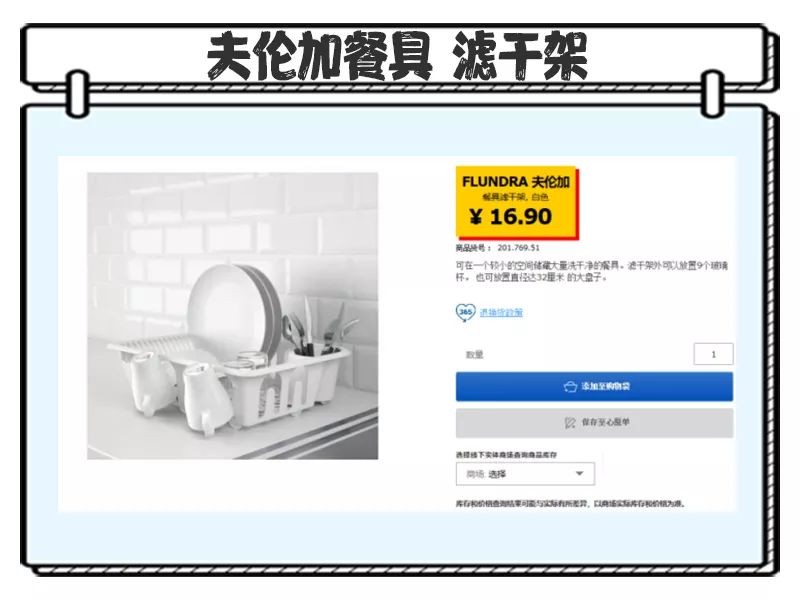Save item to wishlist with gray button
This screenshot has width=800, height=600.
[x=594, y=422]
